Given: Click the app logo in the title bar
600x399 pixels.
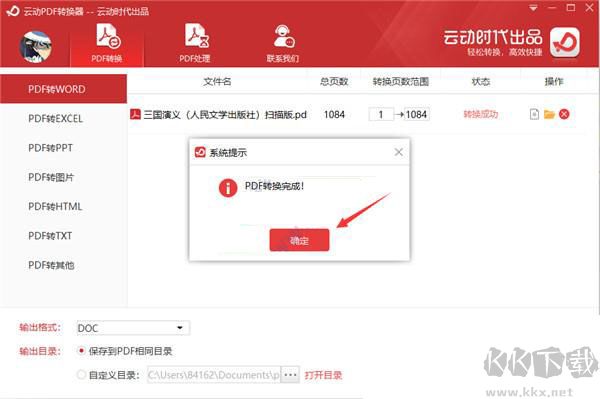Looking at the screenshot, I should pyautogui.click(x=13, y=11).
